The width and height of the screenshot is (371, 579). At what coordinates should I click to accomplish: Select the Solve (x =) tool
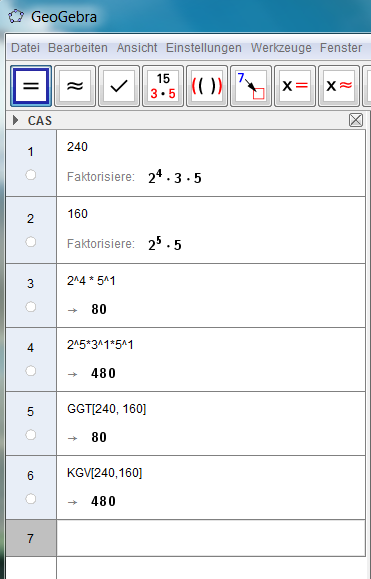[295, 86]
